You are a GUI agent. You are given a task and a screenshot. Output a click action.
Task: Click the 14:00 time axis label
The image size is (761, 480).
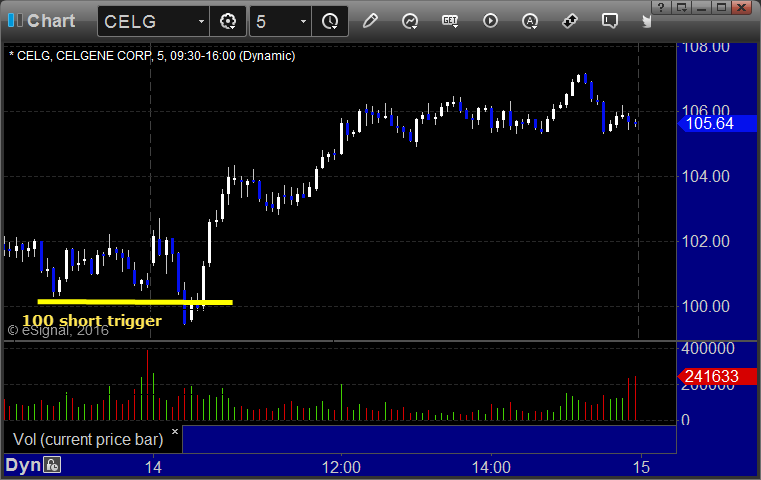coord(491,467)
